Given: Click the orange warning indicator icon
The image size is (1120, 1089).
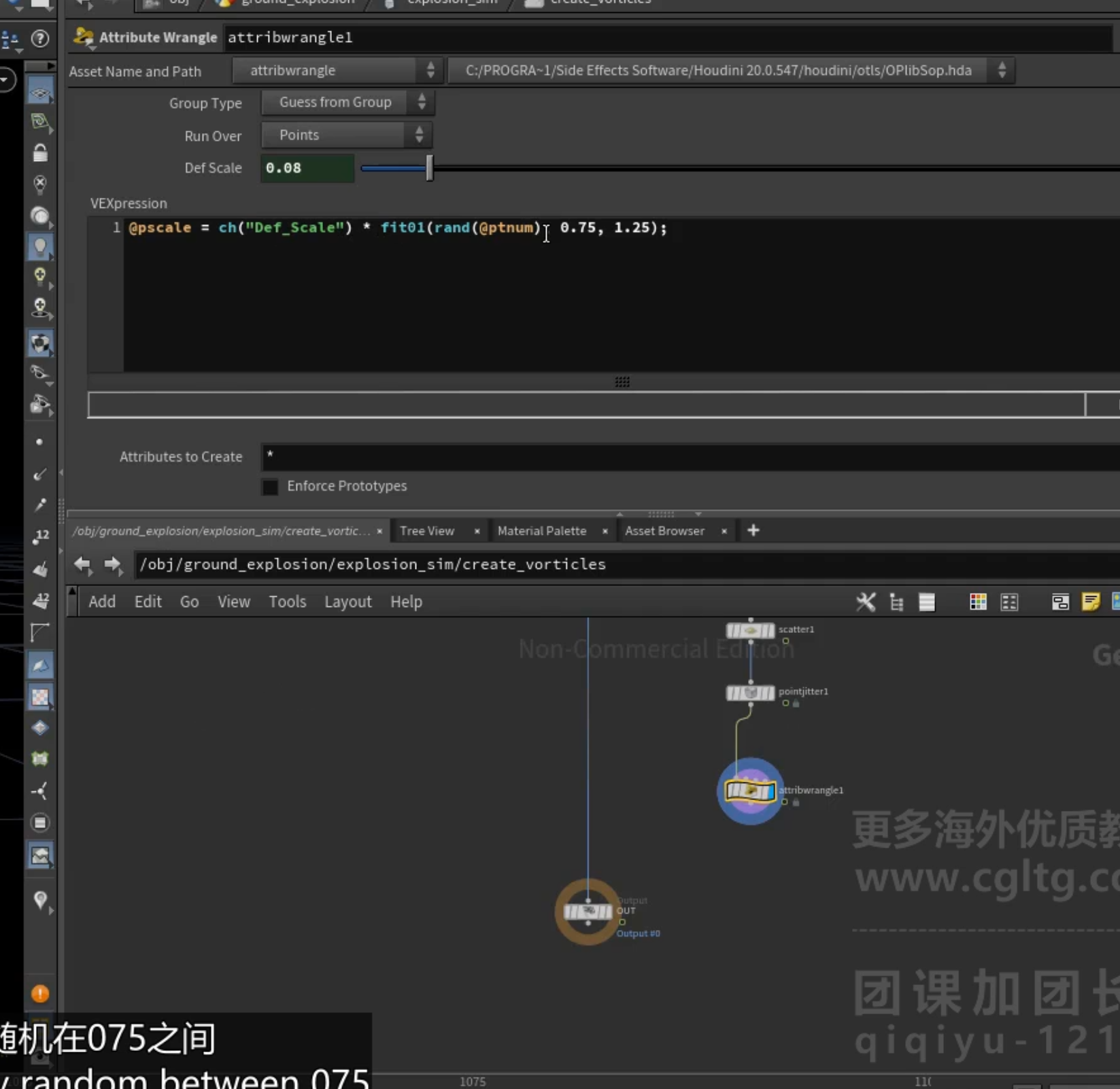Looking at the screenshot, I should pos(40,994).
